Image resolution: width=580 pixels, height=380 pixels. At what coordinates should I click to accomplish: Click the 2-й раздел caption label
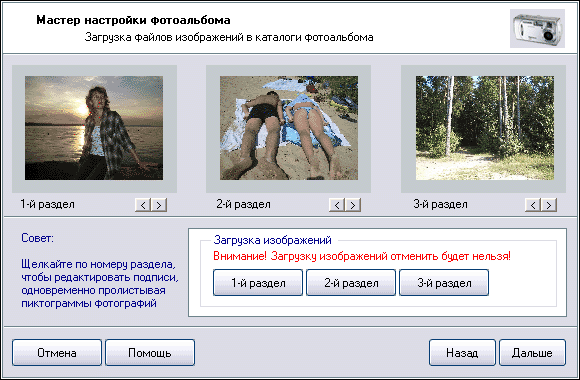pos(243,204)
